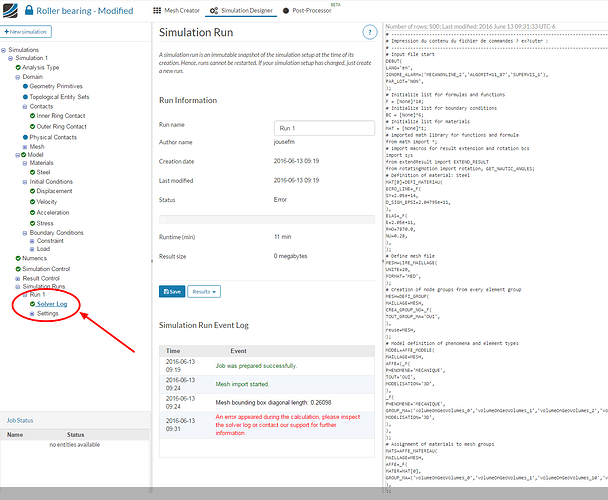608x500 pixels.
Task: Collapse the Domain tree node
Action: 17,77
